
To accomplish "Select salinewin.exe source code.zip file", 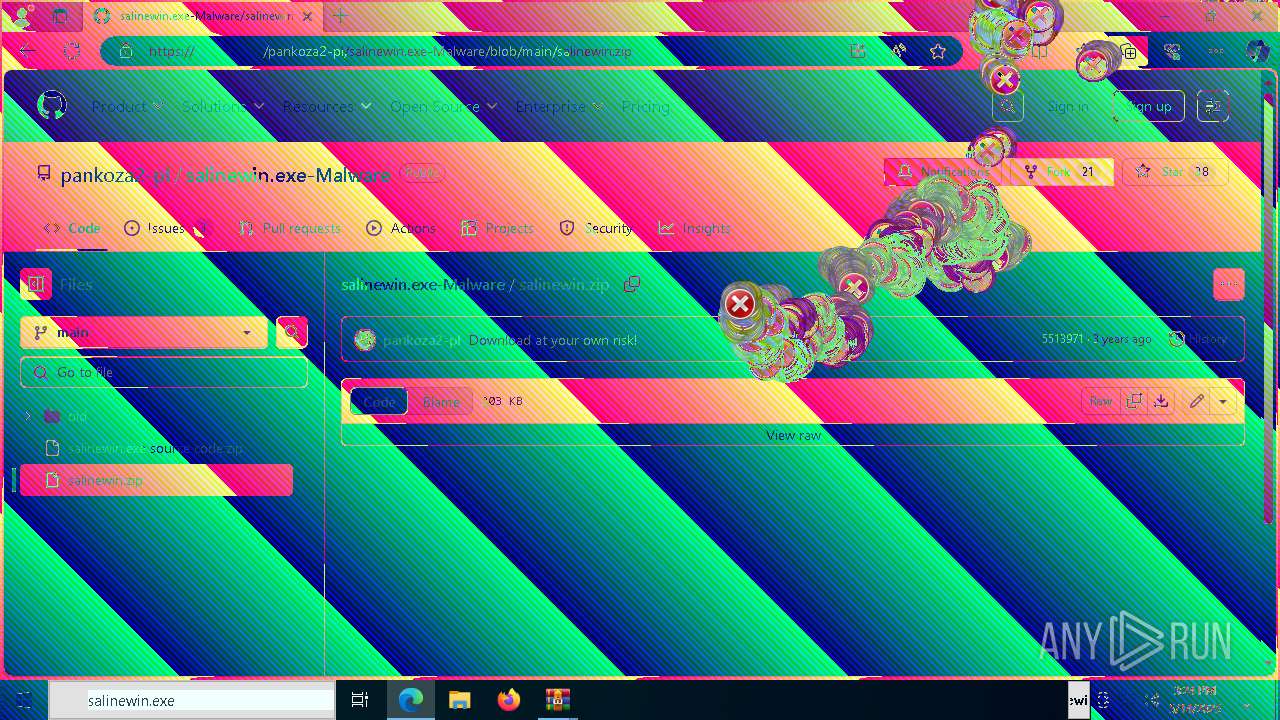I will [x=156, y=448].
